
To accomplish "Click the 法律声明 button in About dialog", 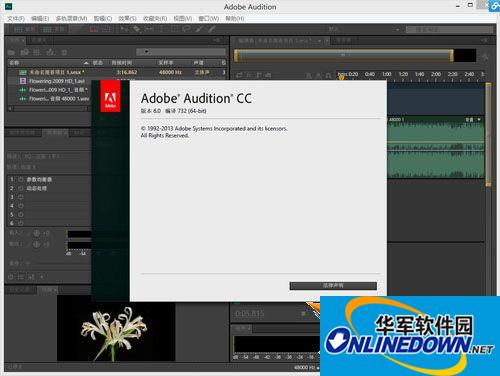I will click(x=333, y=286).
